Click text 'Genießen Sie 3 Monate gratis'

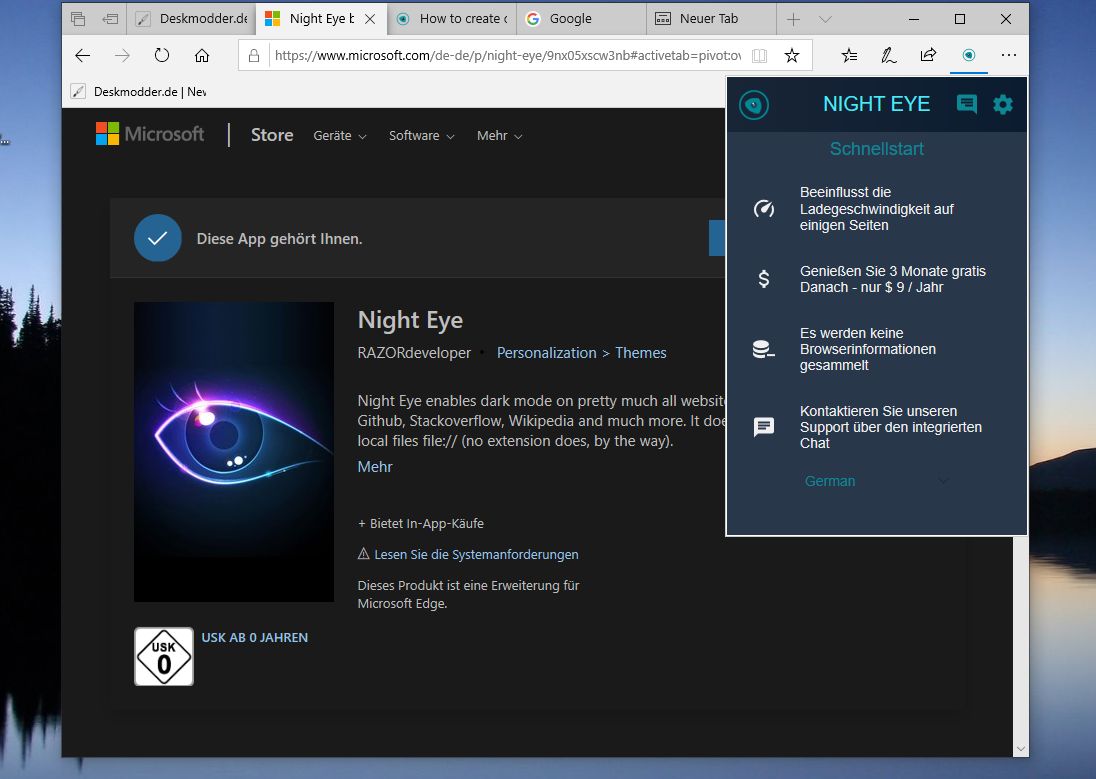(893, 271)
